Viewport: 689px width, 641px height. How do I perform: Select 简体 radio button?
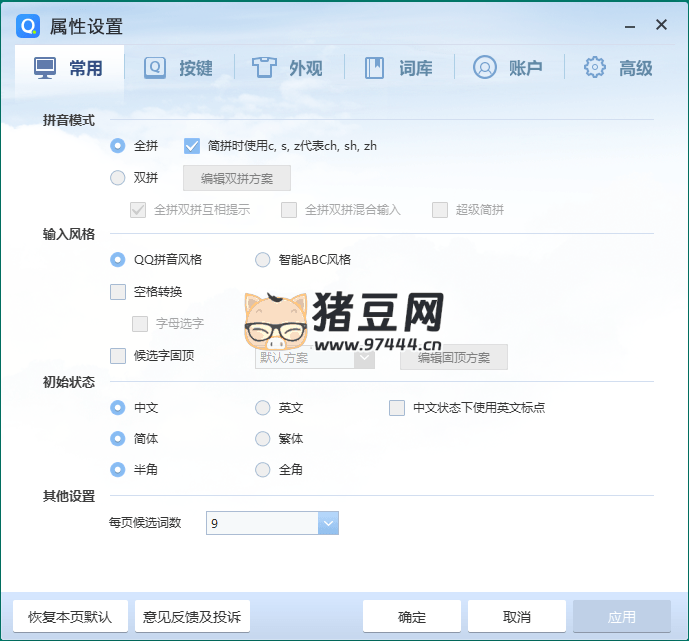click(117, 438)
